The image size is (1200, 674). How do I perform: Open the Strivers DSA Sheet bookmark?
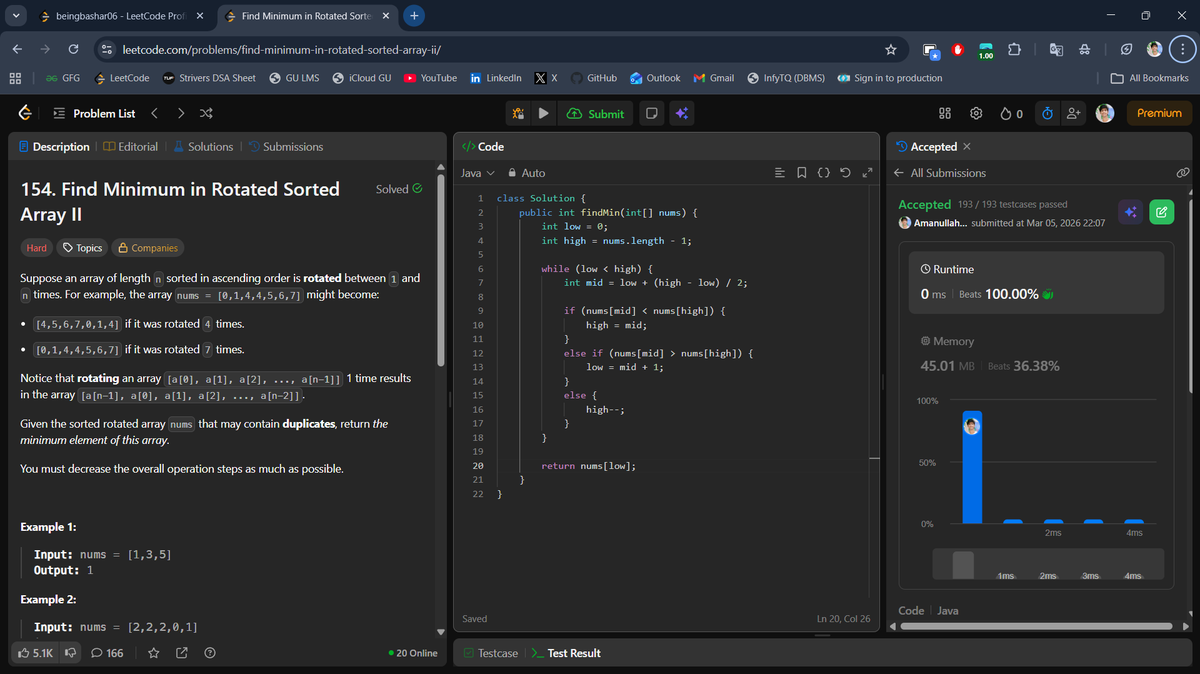click(x=209, y=78)
